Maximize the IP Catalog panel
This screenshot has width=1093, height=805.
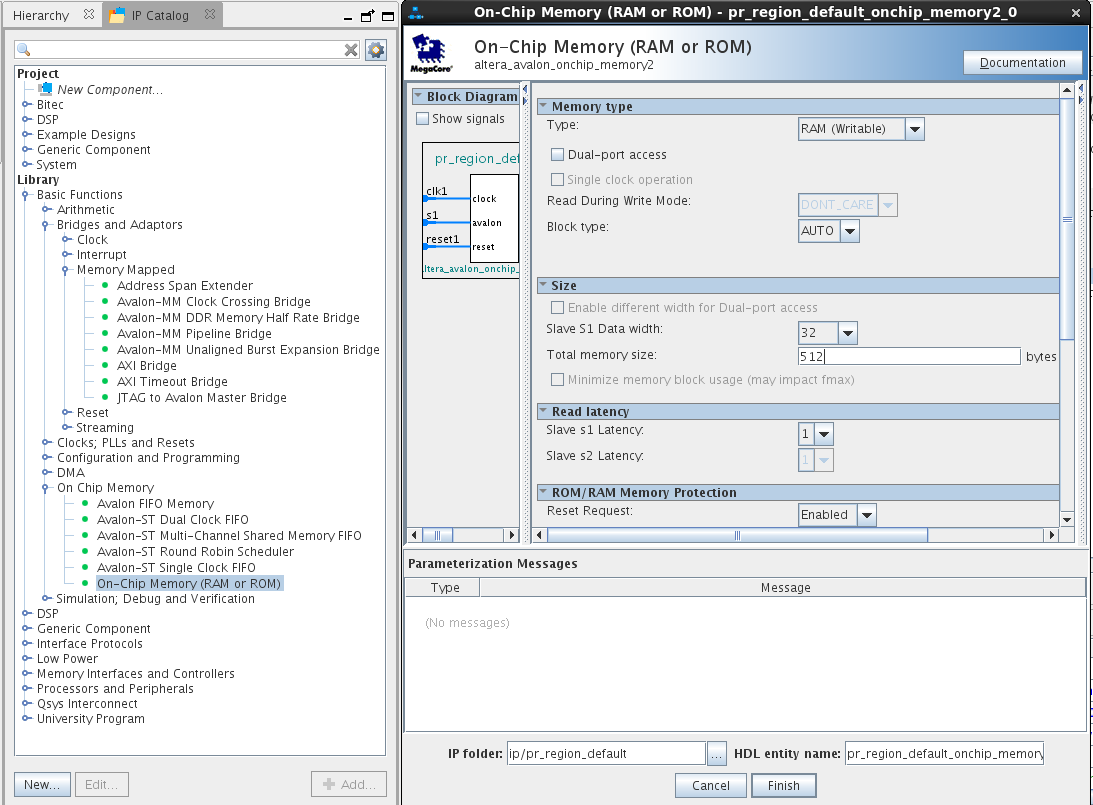coord(388,16)
